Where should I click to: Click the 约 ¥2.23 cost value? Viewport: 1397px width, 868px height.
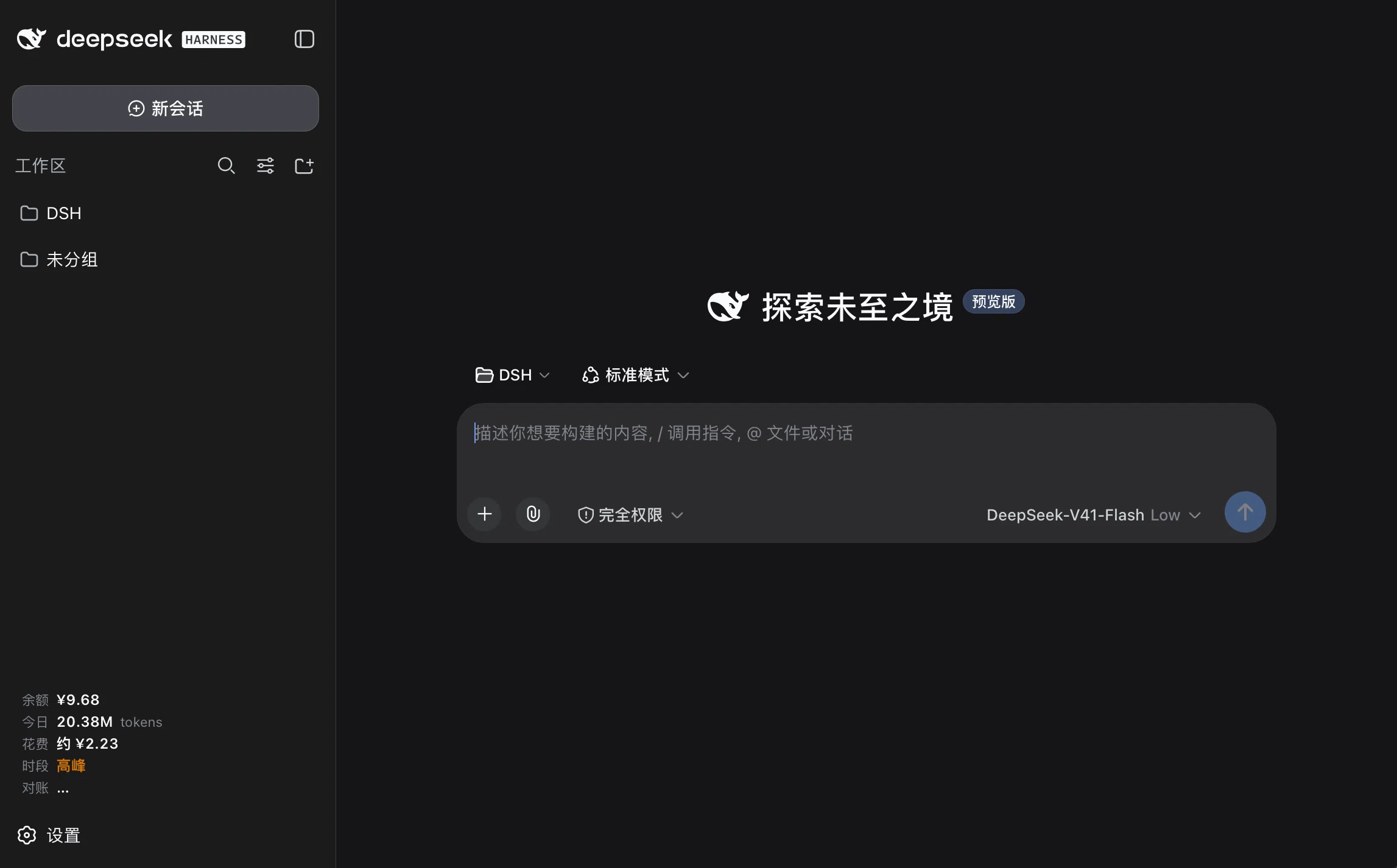point(88,744)
